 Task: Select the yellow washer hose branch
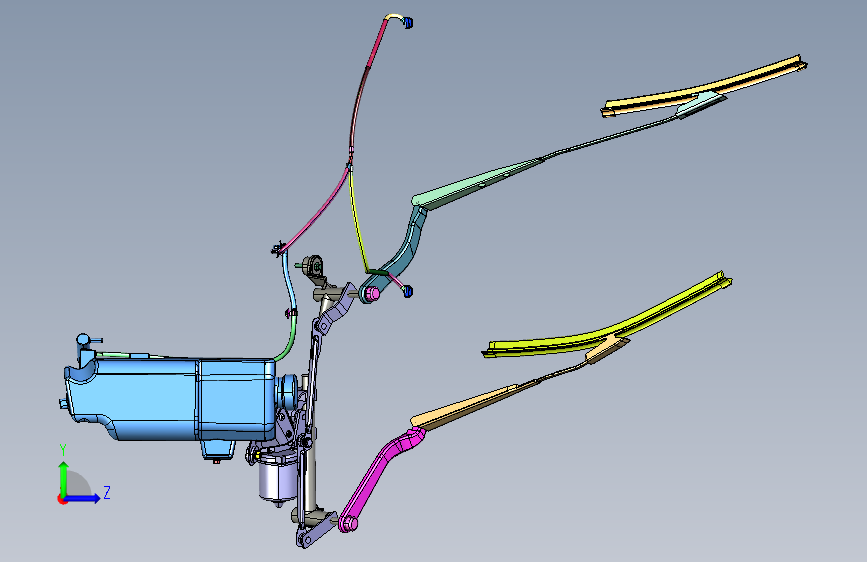click(x=357, y=221)
